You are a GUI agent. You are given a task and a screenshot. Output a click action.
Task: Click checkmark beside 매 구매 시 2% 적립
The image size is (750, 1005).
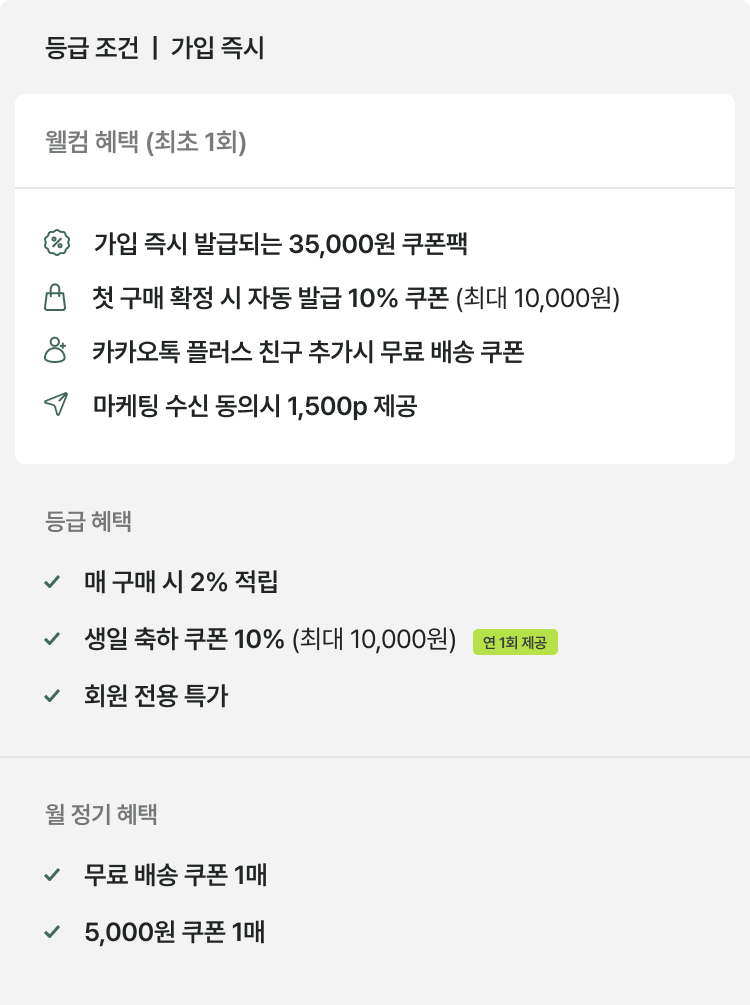(x=53, y=582)
